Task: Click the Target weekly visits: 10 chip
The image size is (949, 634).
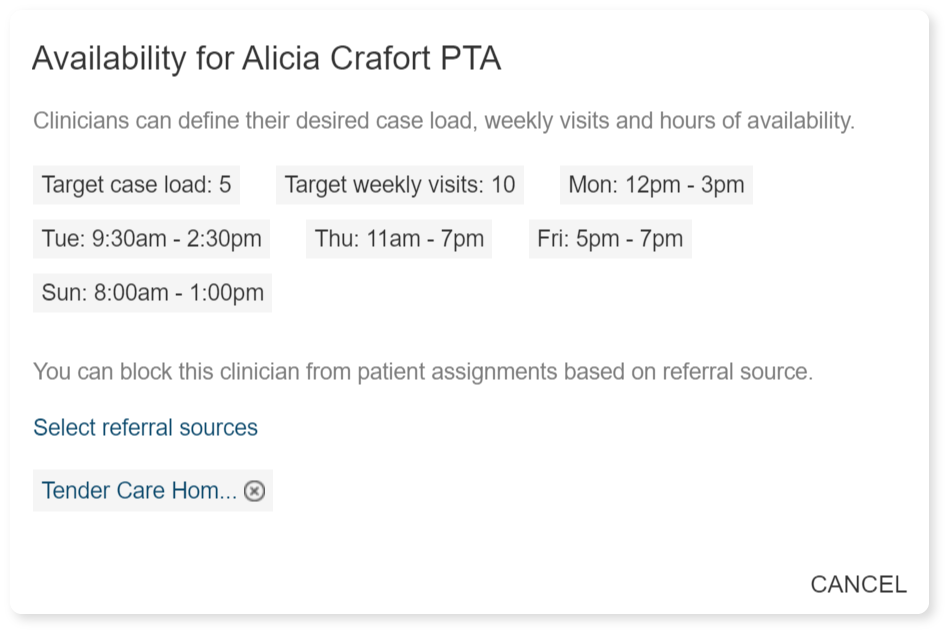Action: tap(399, 185)
